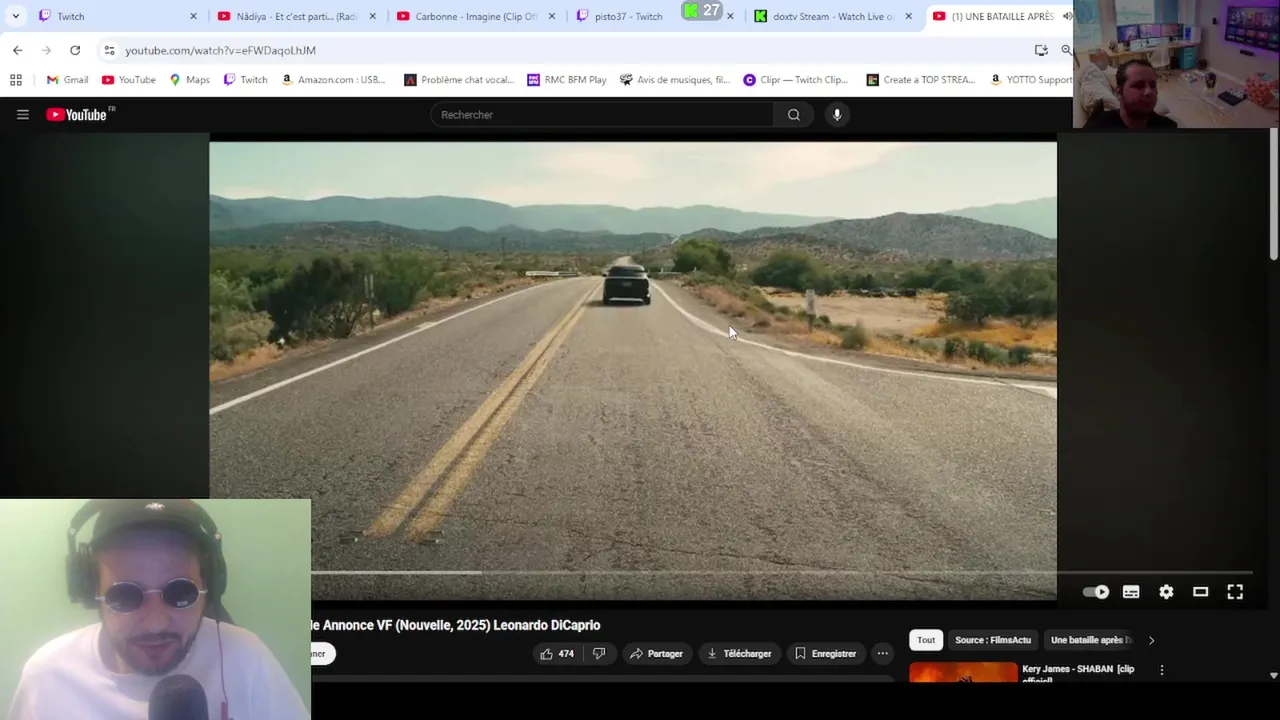Open the Amazon.com bookmark
Image resolution: width=1280 pixels, height=720 pixels.
tap(332, 80)
